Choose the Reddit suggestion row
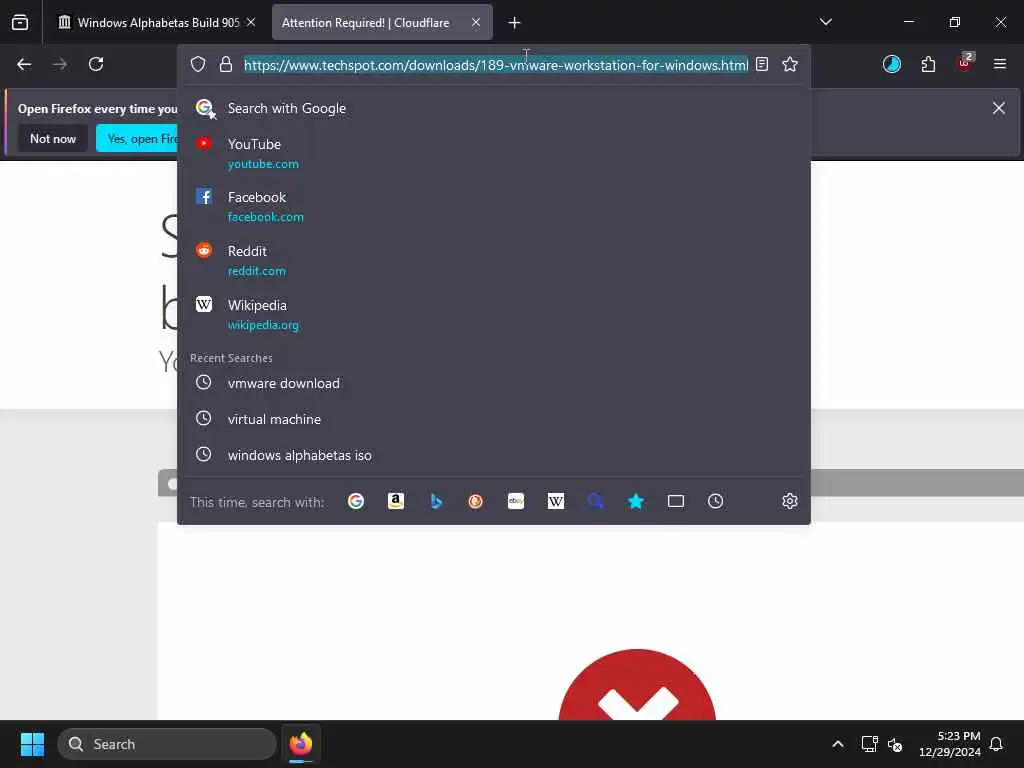The width and height of the screenshot is (1024, 768). [494, 261]
